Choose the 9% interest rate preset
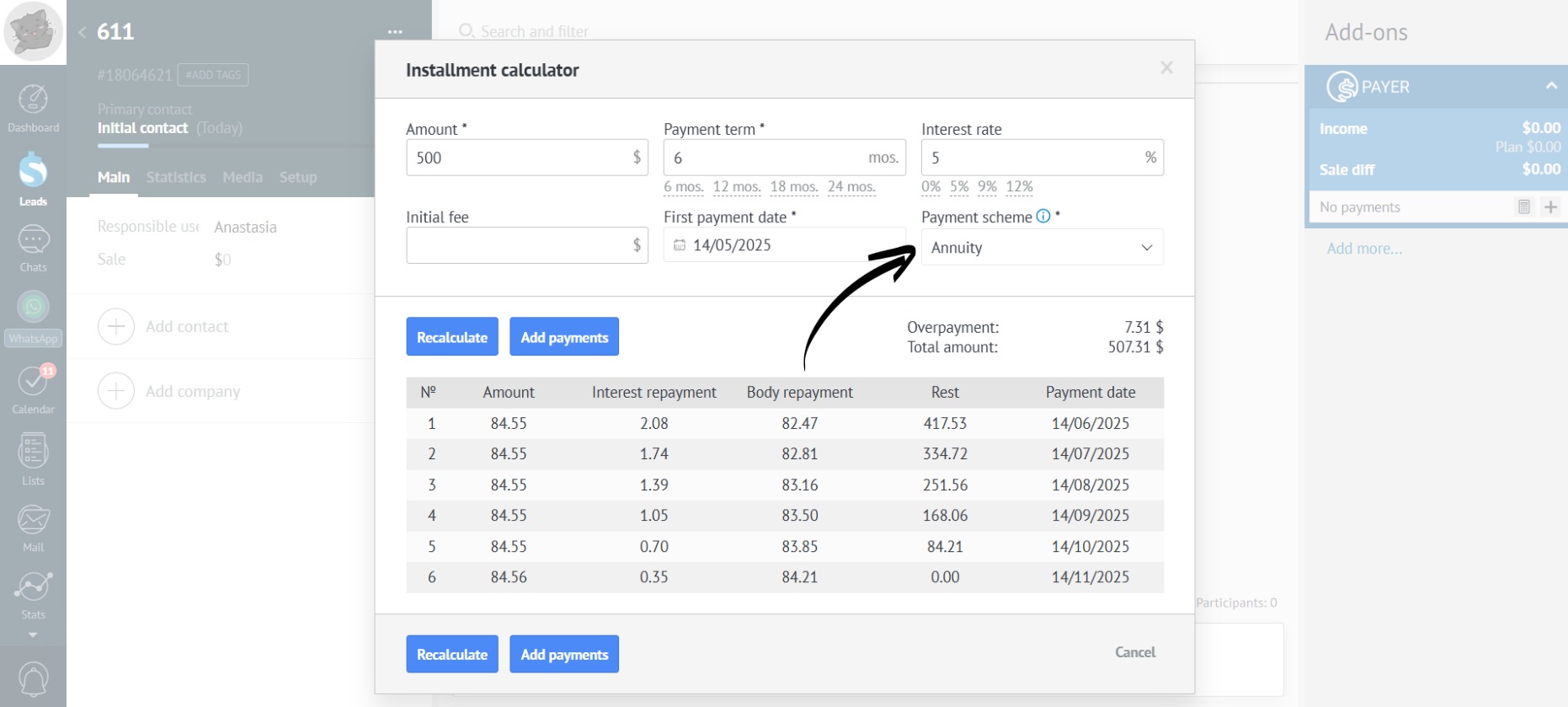This screenshot has height=707, width=1568. click(x=987, y=187)
